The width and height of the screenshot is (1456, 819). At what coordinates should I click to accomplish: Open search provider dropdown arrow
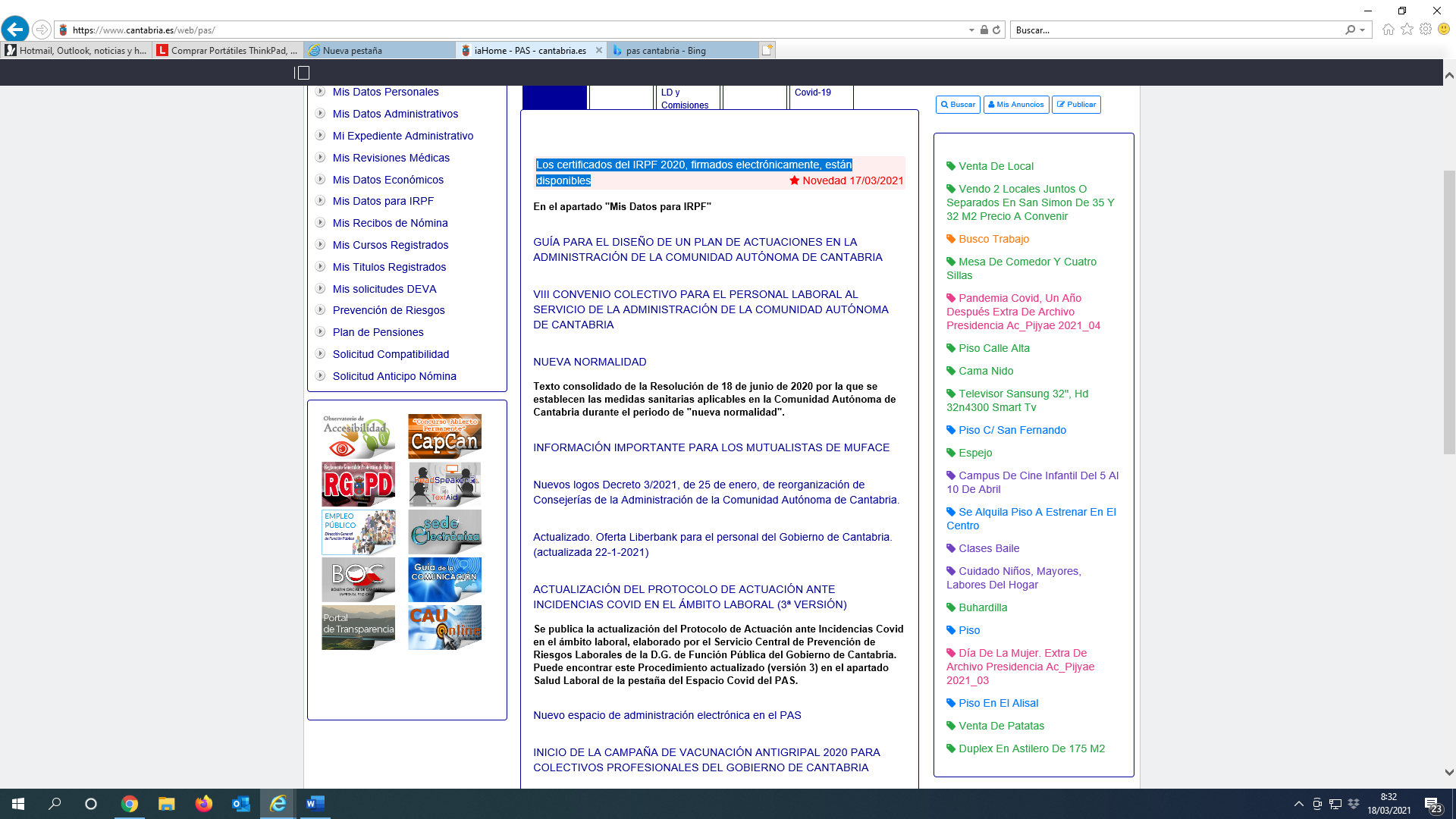pos(1362,30)
